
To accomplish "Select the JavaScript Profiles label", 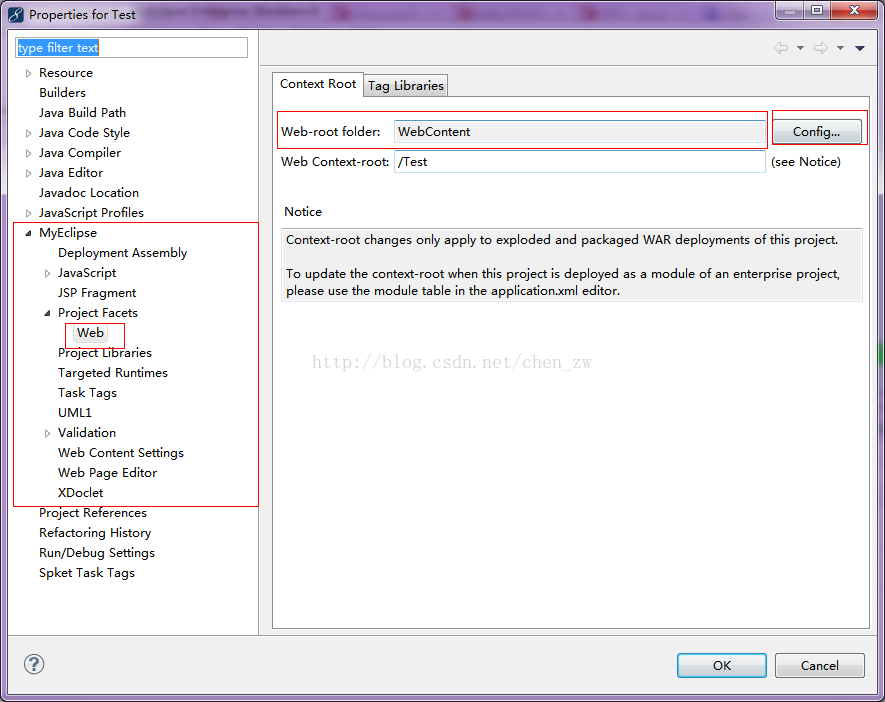I will point(91,213).
